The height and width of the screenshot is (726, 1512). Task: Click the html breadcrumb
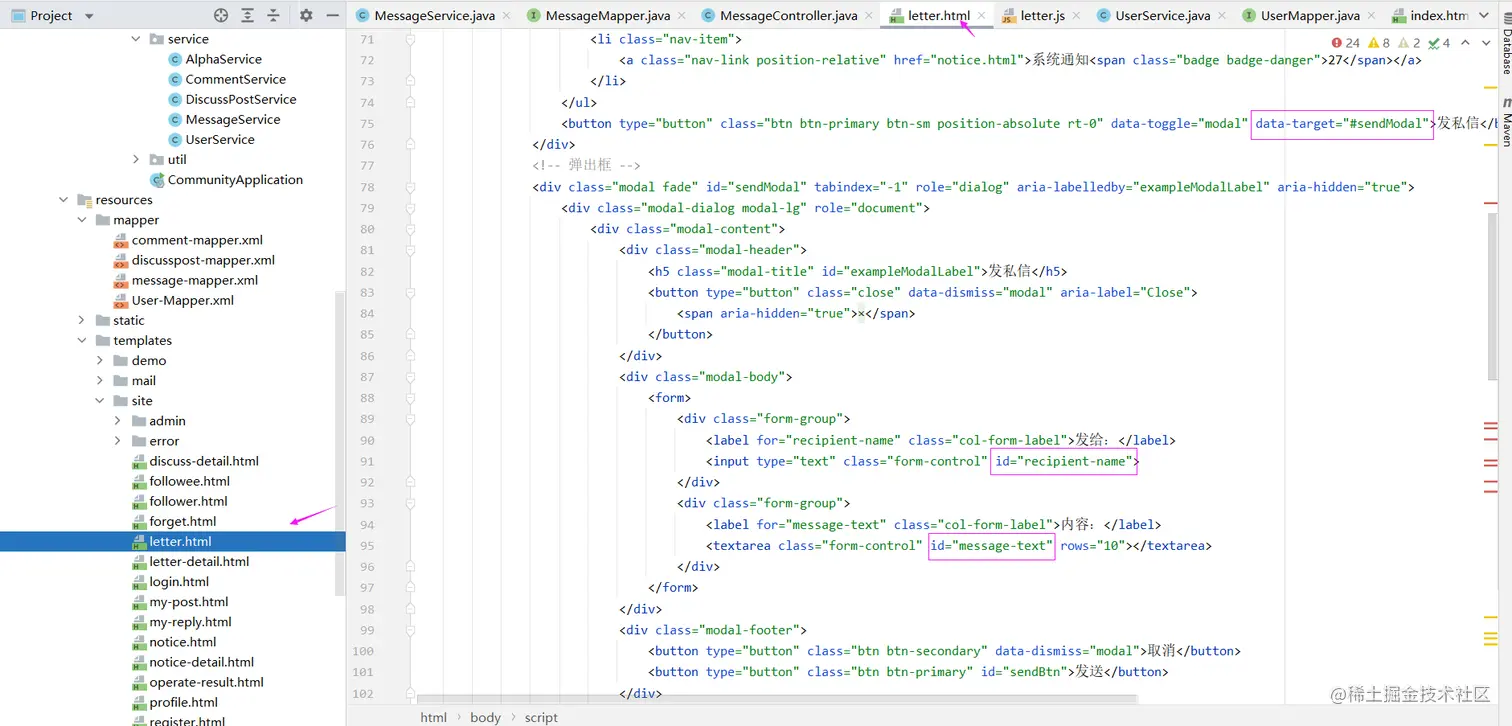[433, 717]
